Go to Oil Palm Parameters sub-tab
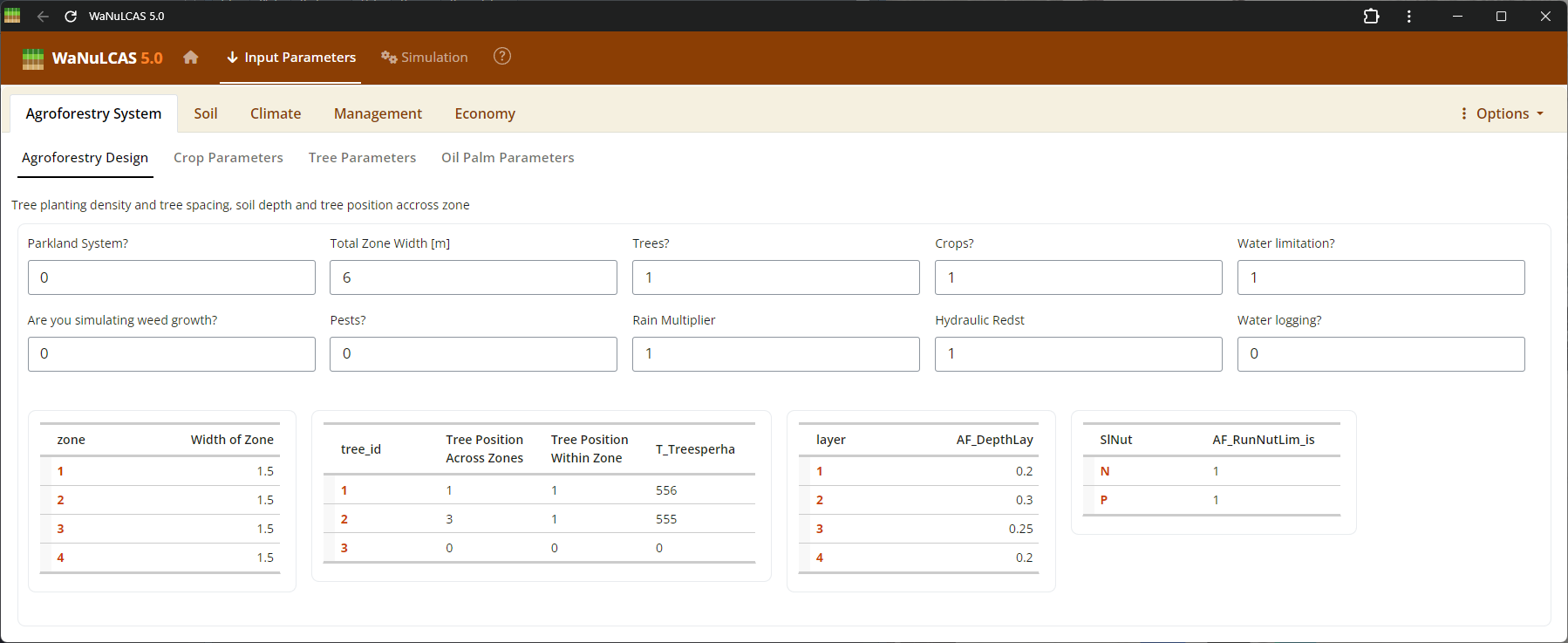Viewport: 1568px width, 643px height. coord(508,158)
